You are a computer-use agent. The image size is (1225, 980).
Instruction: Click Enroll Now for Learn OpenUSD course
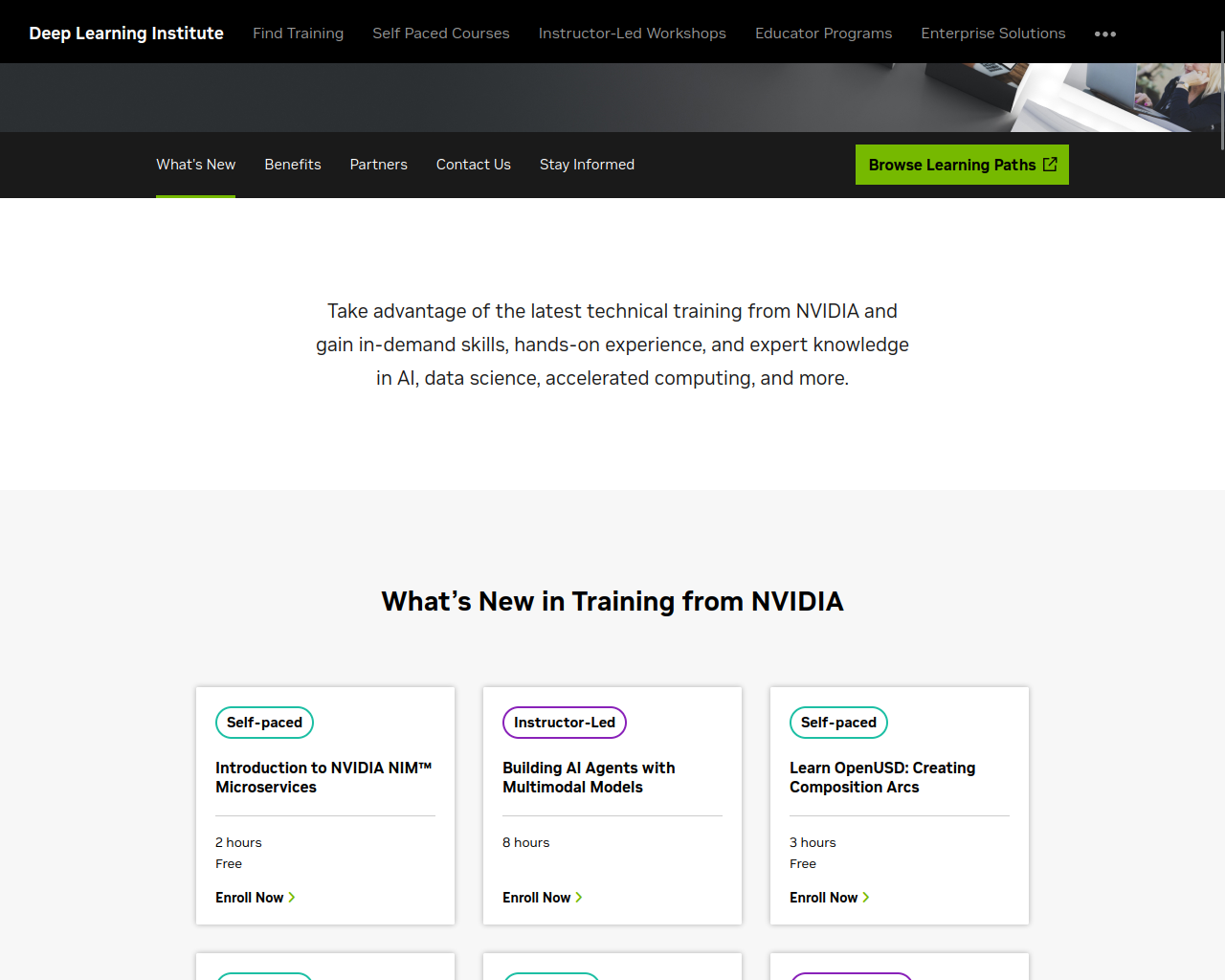pos(830,898)
